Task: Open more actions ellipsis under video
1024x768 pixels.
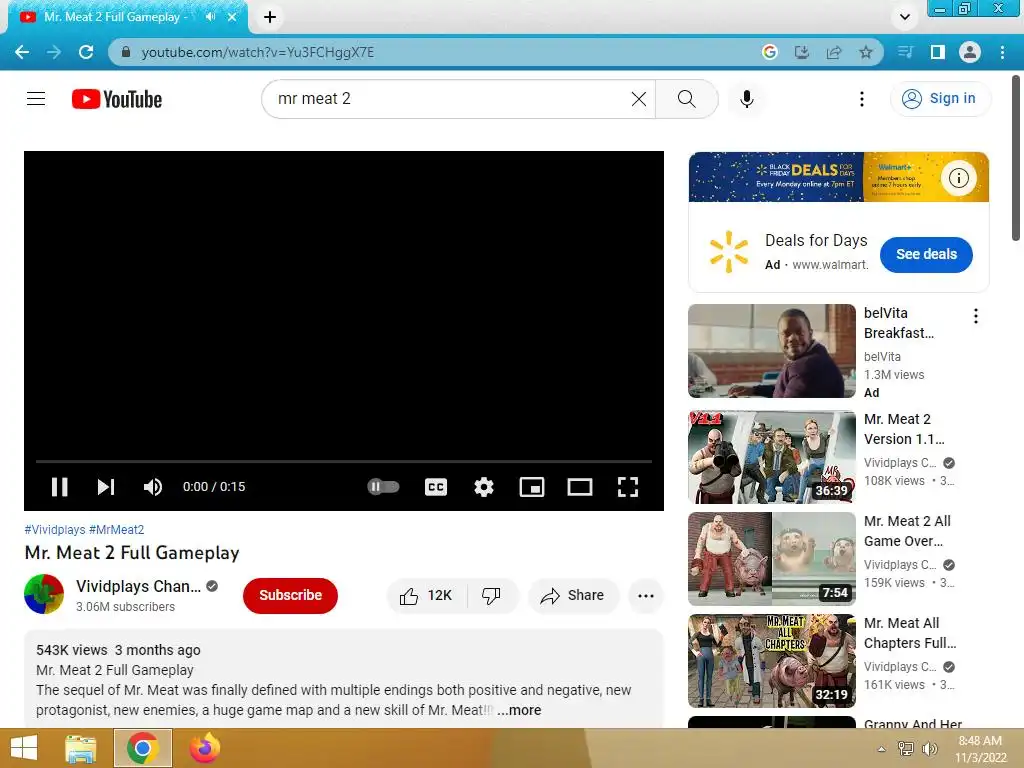Action: point(646,596)
